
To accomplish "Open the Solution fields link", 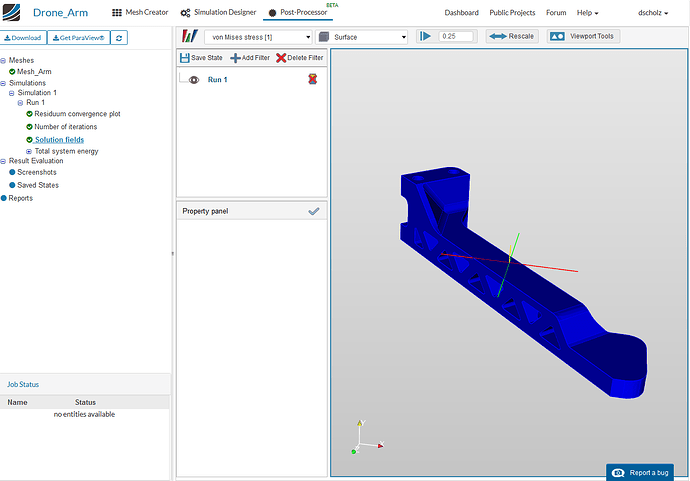I will click(59, 140).
